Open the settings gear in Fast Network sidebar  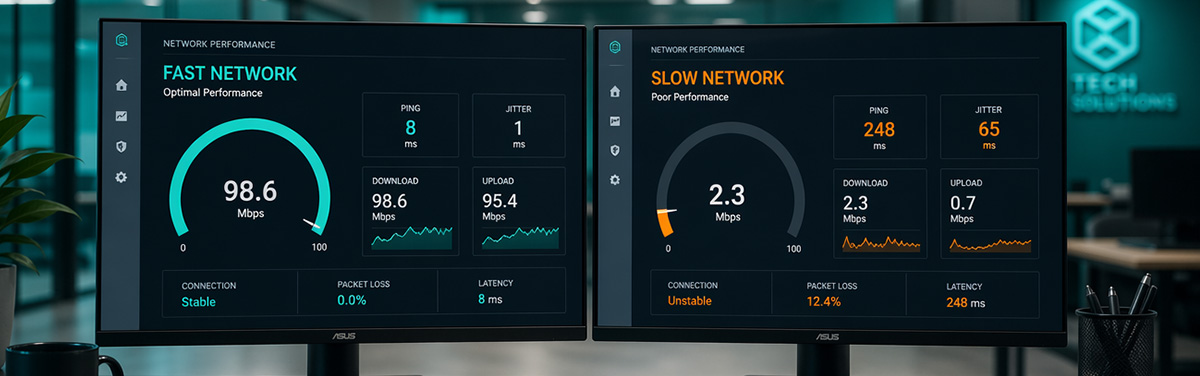coord(121,177)
